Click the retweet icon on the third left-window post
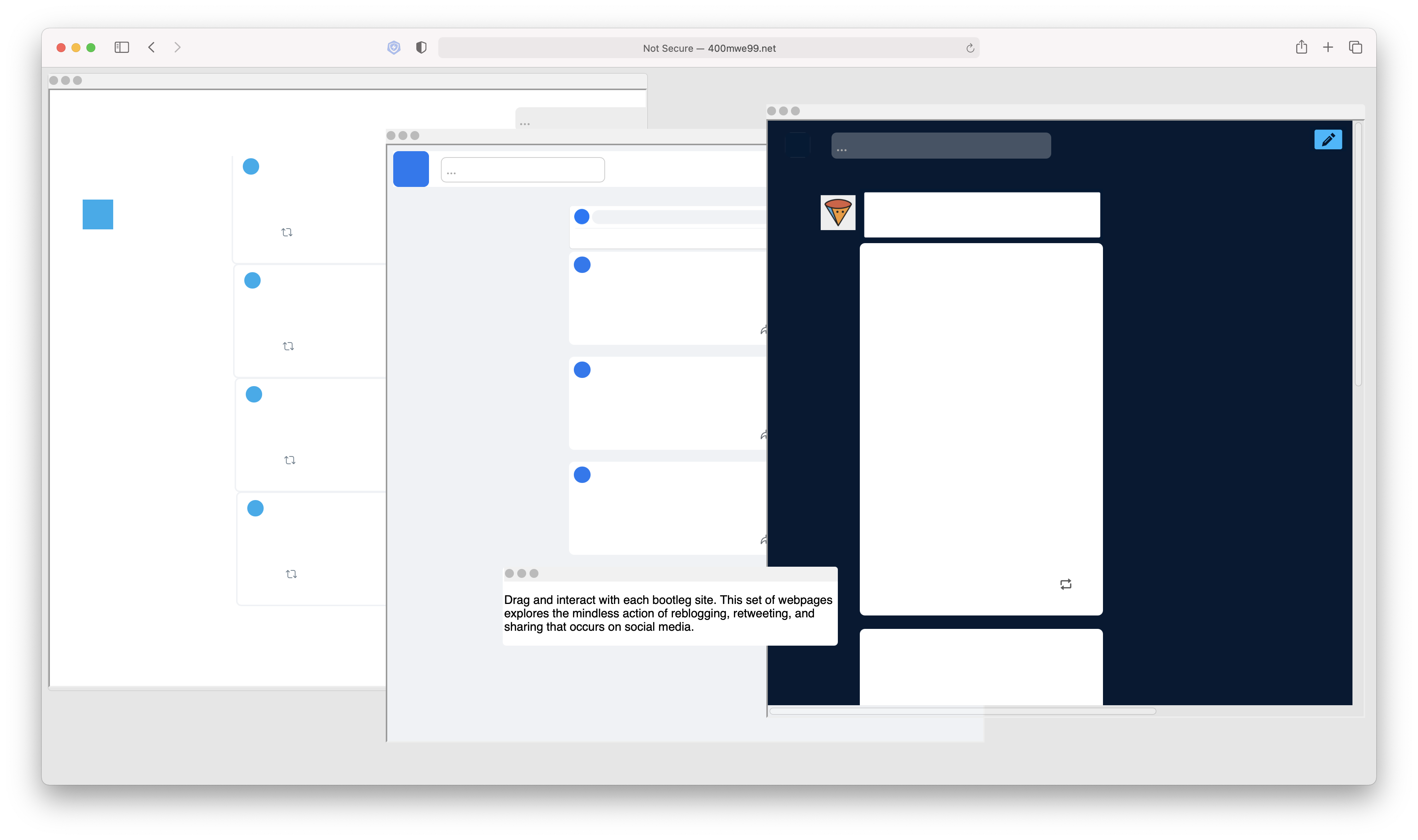This screenshot has height=840, width=1418. click(290, 460)
